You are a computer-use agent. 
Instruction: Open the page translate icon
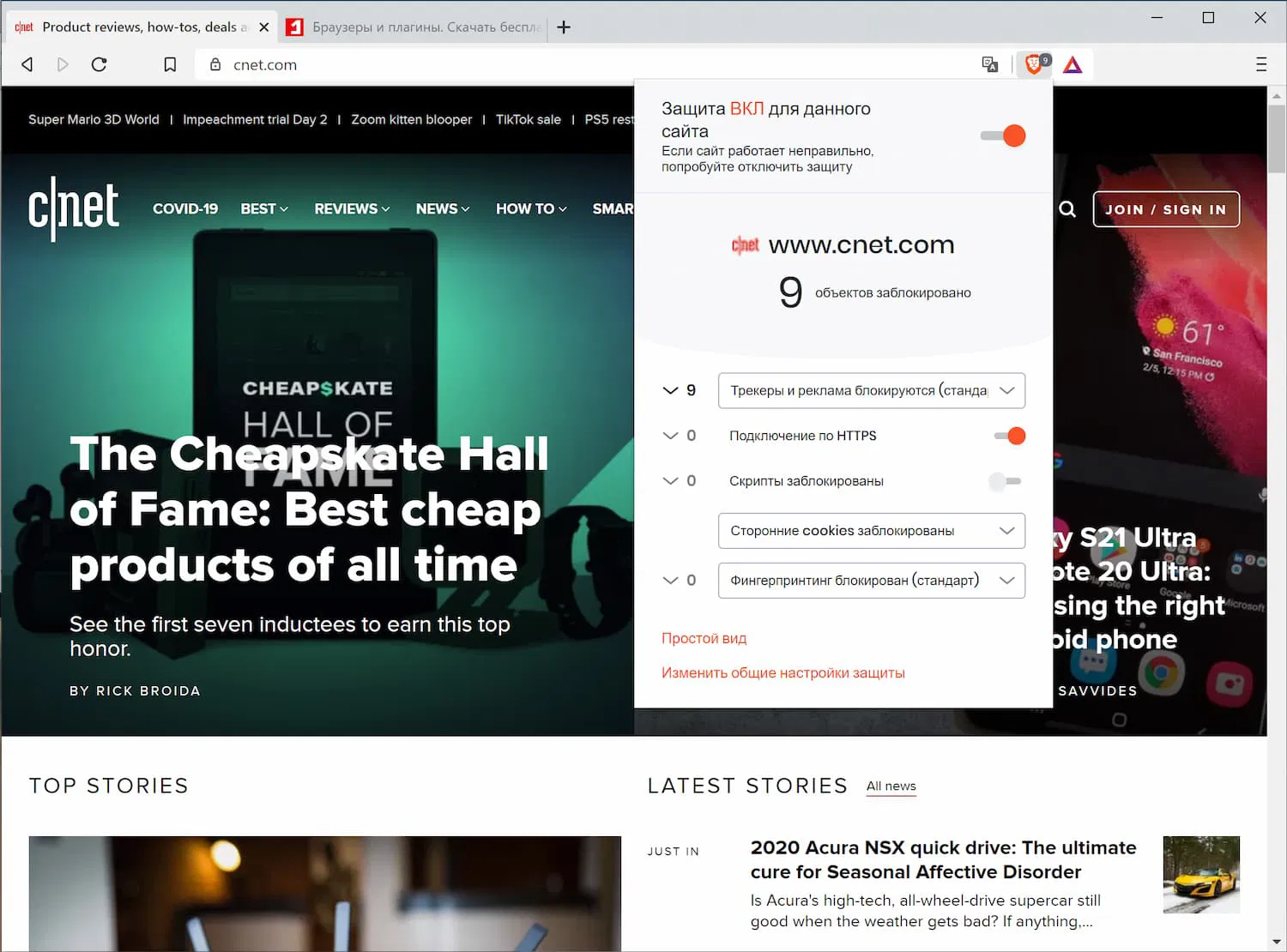pos(990,64)
